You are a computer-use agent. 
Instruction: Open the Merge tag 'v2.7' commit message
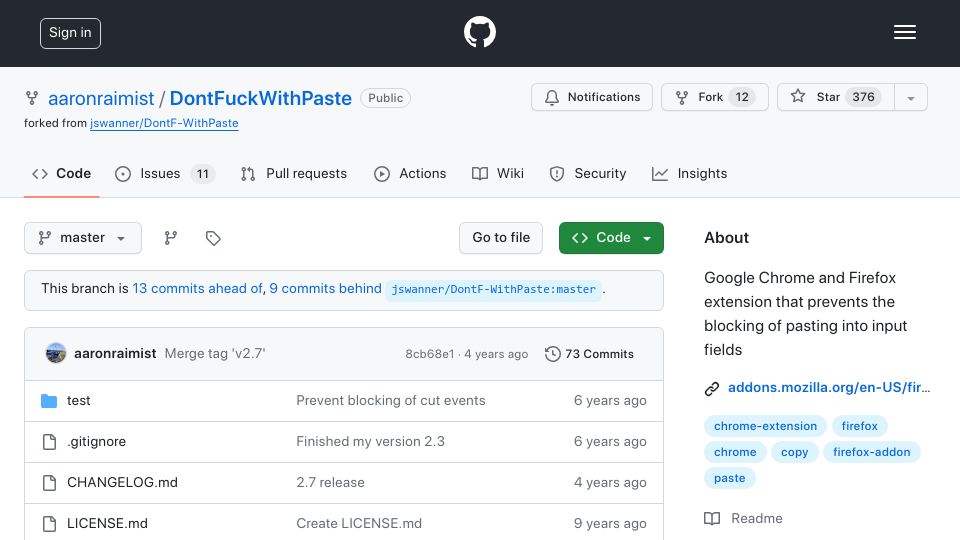(215, 354)
